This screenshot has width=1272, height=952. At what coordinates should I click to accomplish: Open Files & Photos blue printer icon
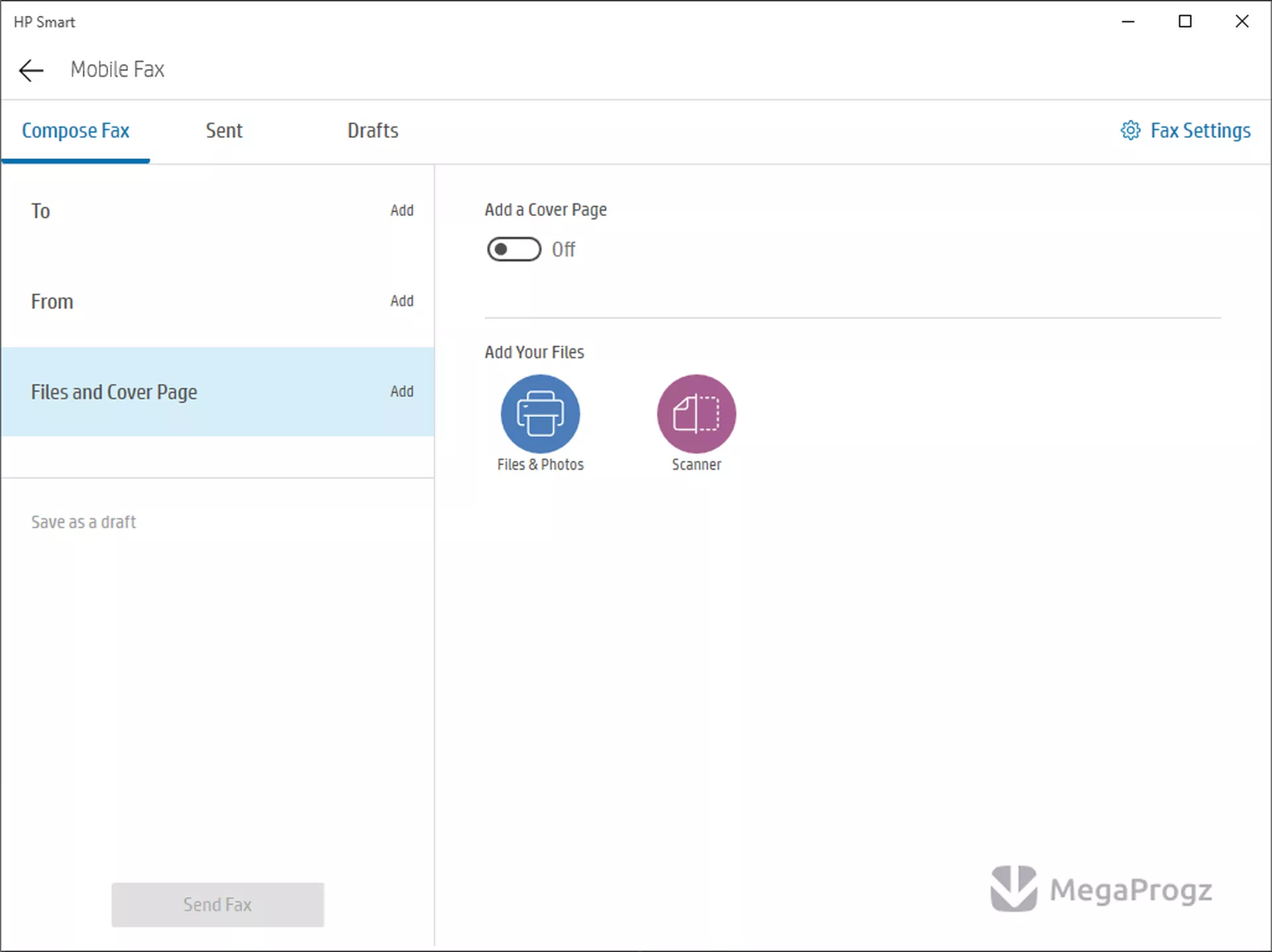(x=540, y=414)
